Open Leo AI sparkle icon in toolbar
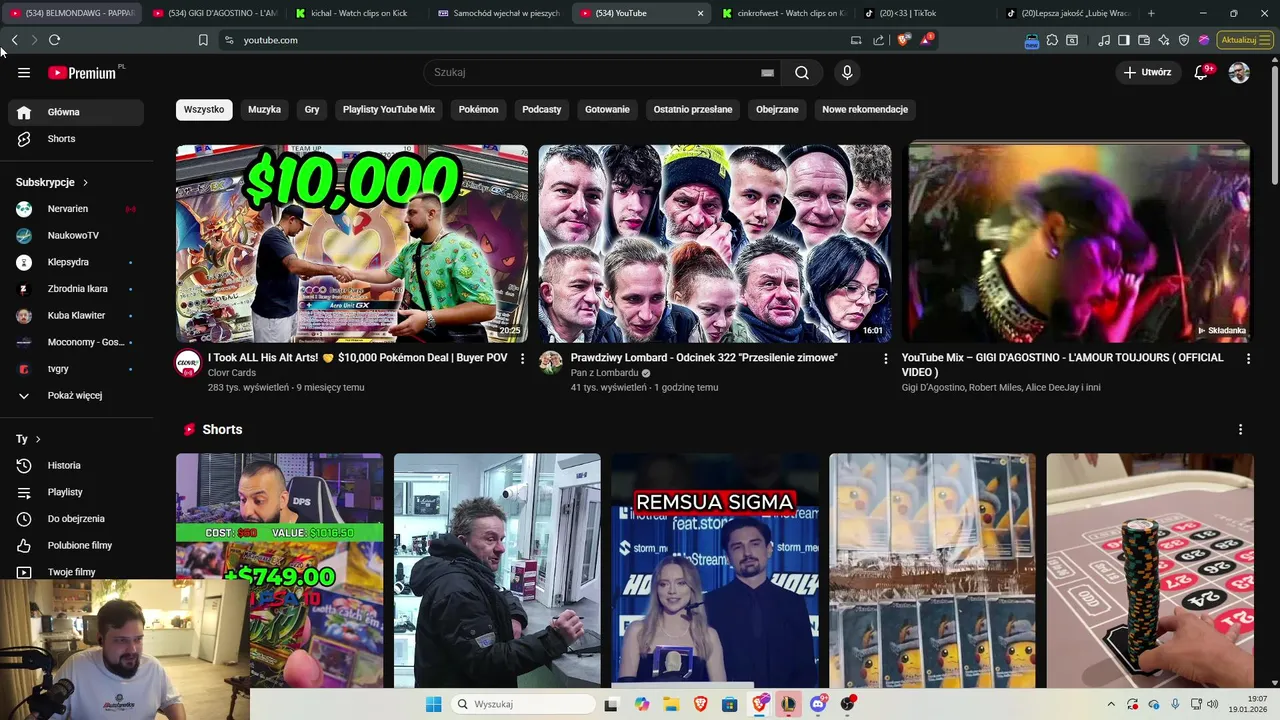 coord(1163,40)
